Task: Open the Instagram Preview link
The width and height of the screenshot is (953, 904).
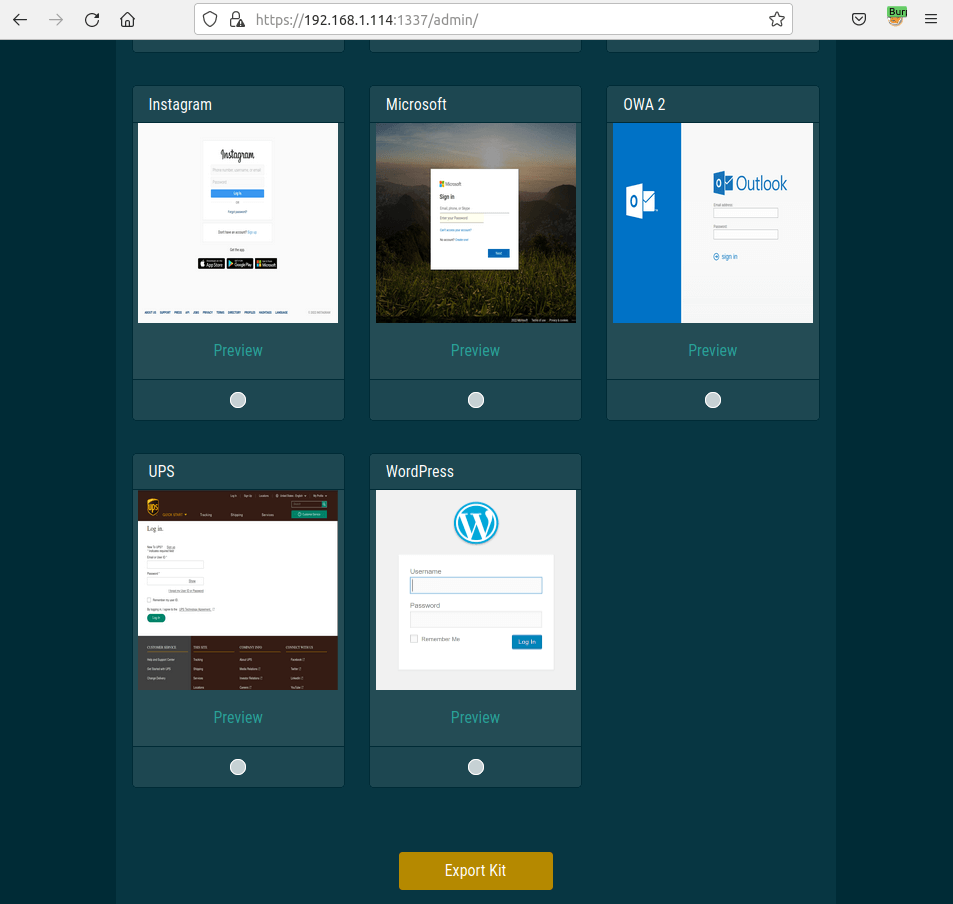Action: pos(238,351)
